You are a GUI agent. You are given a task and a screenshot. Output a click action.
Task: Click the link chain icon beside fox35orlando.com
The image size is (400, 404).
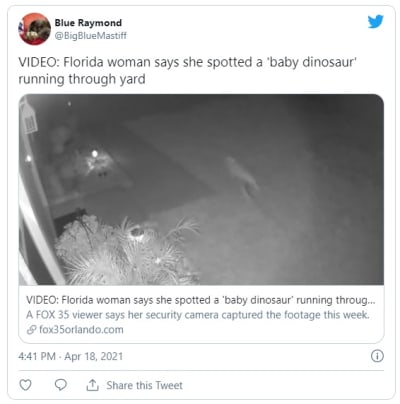tap(31, 330)
